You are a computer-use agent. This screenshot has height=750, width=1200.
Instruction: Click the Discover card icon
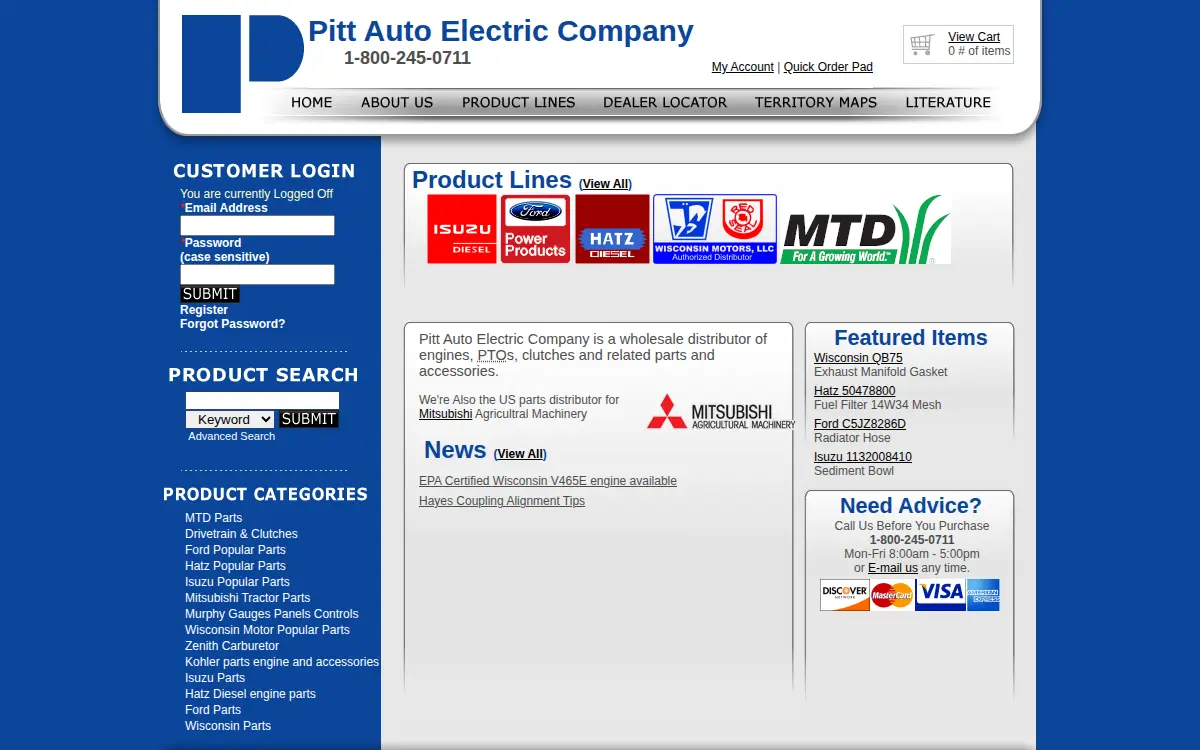pyautogui.click(x=845, y=595)
